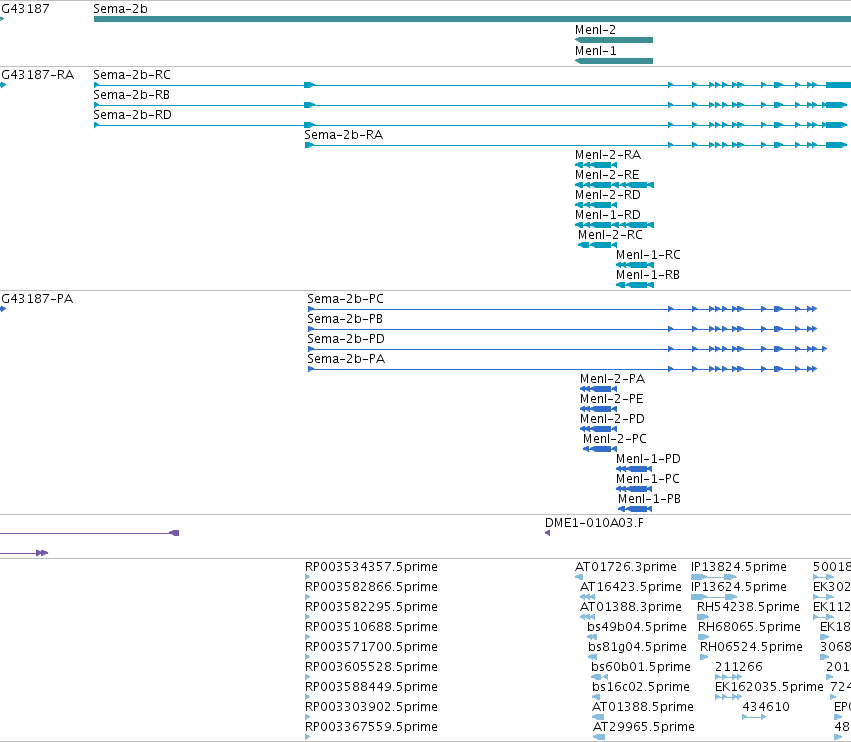Viewport: 851px width, 742px height.
Task: Select IP13624.5prime EST label
Action: [x=739, y=587]
